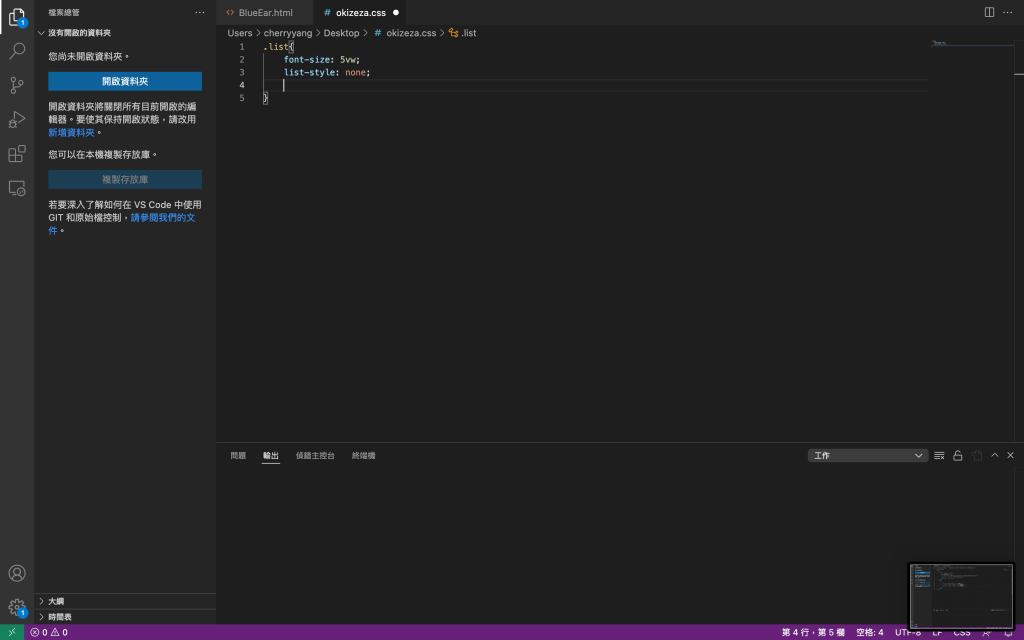Open the Accounts icon in activity bar
This screenshot has width=1024, height=640.
17,573
